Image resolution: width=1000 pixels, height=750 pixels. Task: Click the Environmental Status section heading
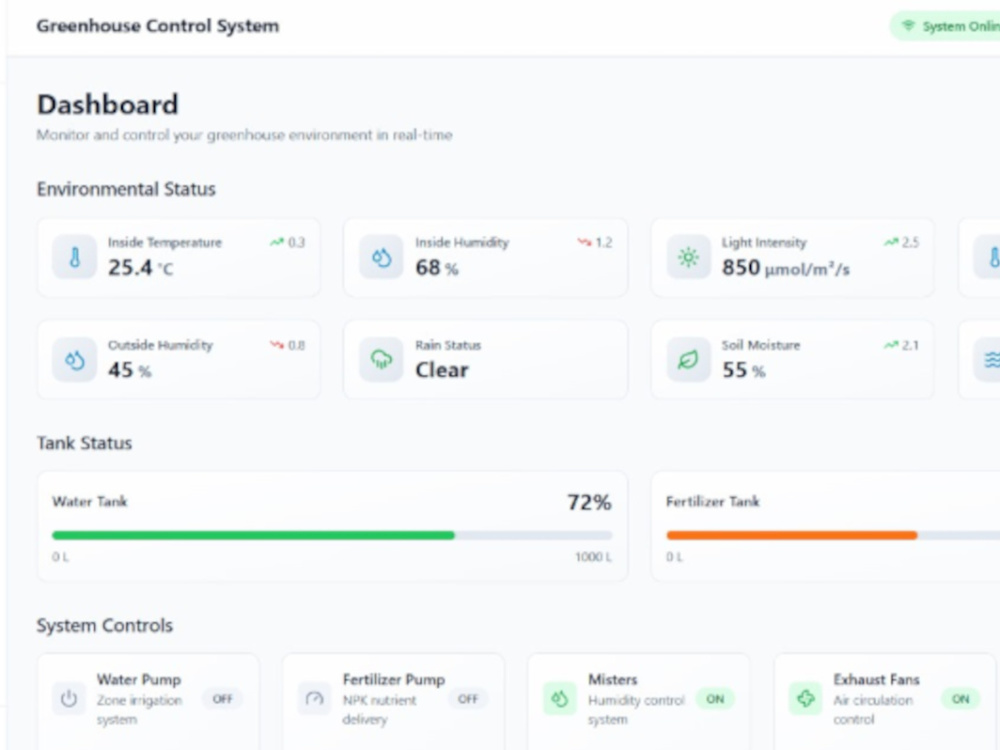pyautogui.click(x=126, y=189)
